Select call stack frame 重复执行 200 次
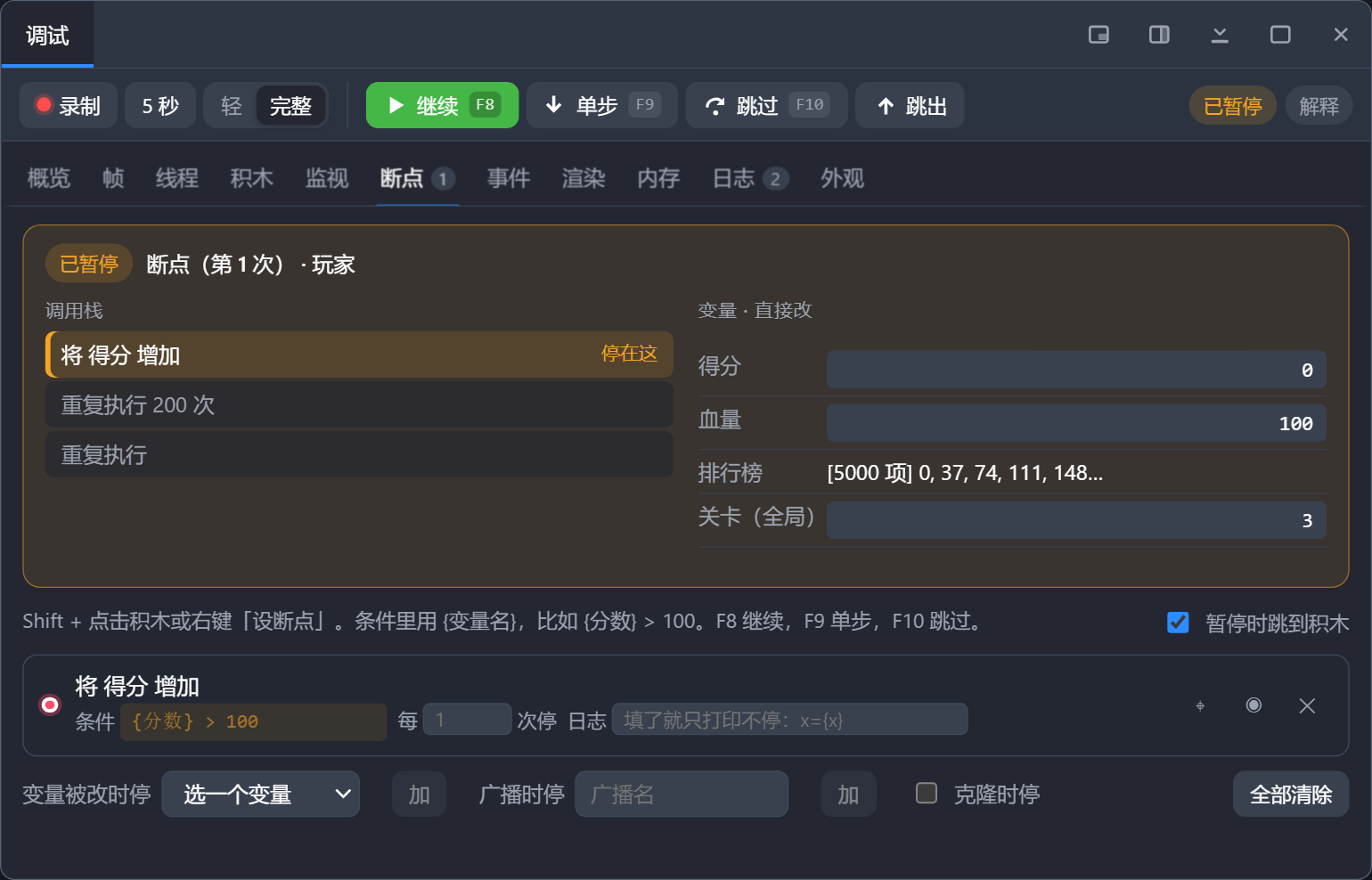The image size is (1372, 880). (x=359, y=404)
